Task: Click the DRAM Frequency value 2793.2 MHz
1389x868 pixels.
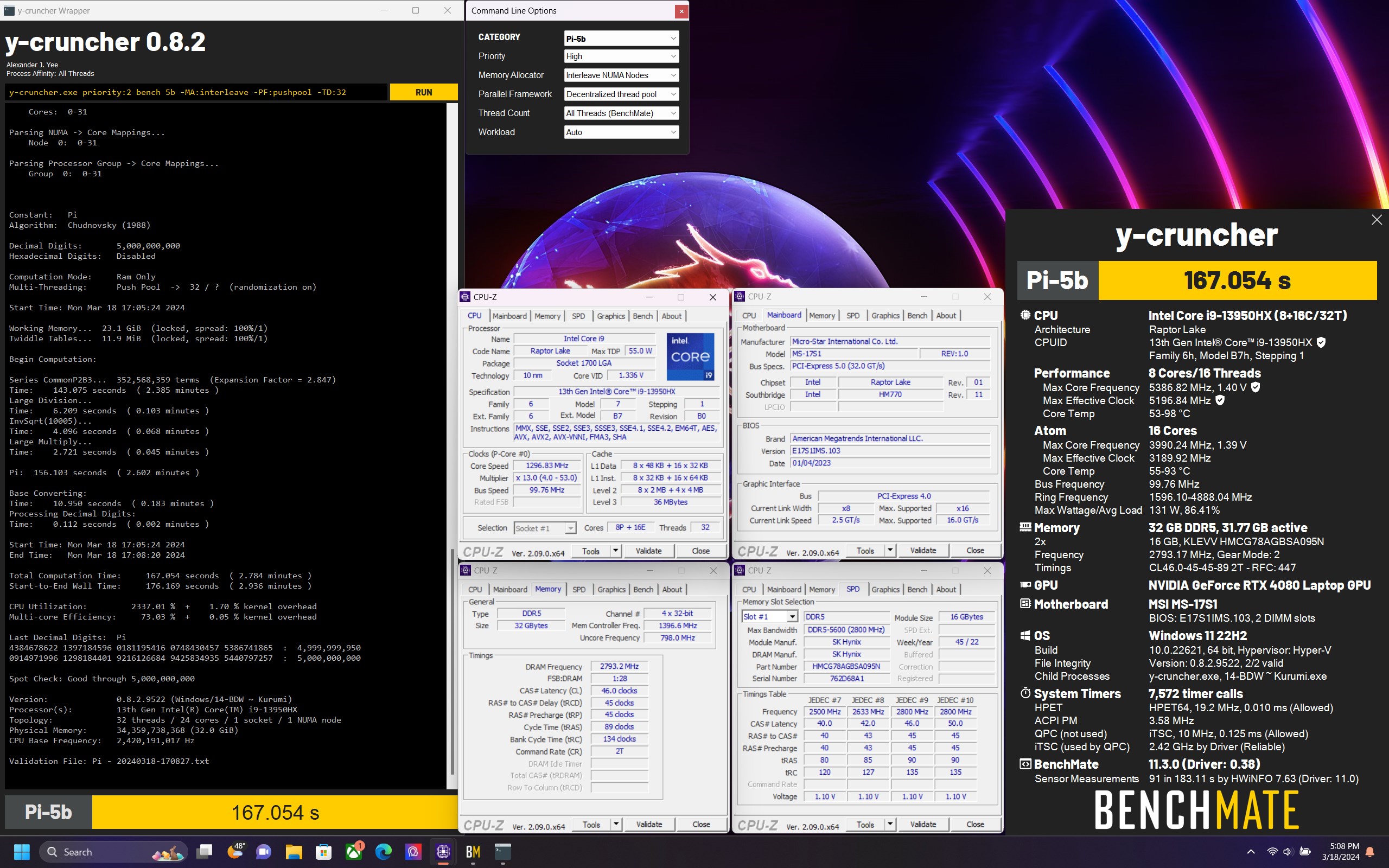Action: tap(619, 667)
